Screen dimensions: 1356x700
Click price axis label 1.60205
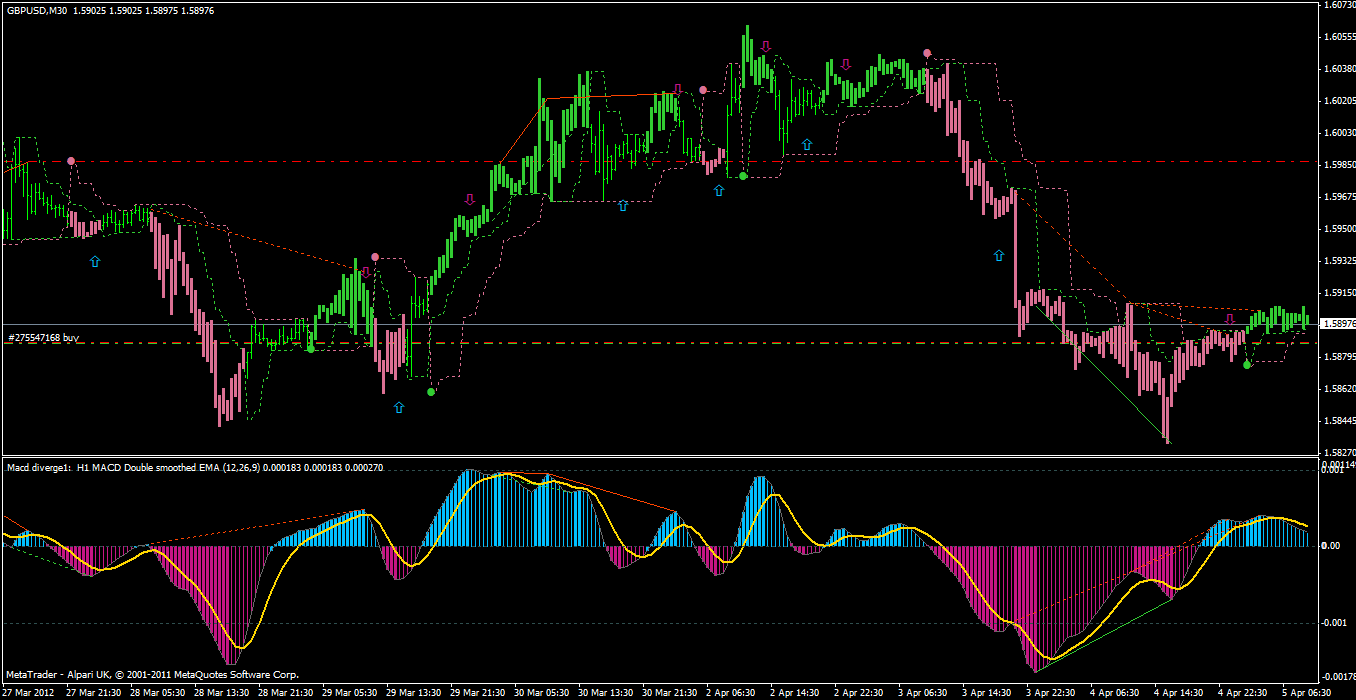click(1339, 101)
